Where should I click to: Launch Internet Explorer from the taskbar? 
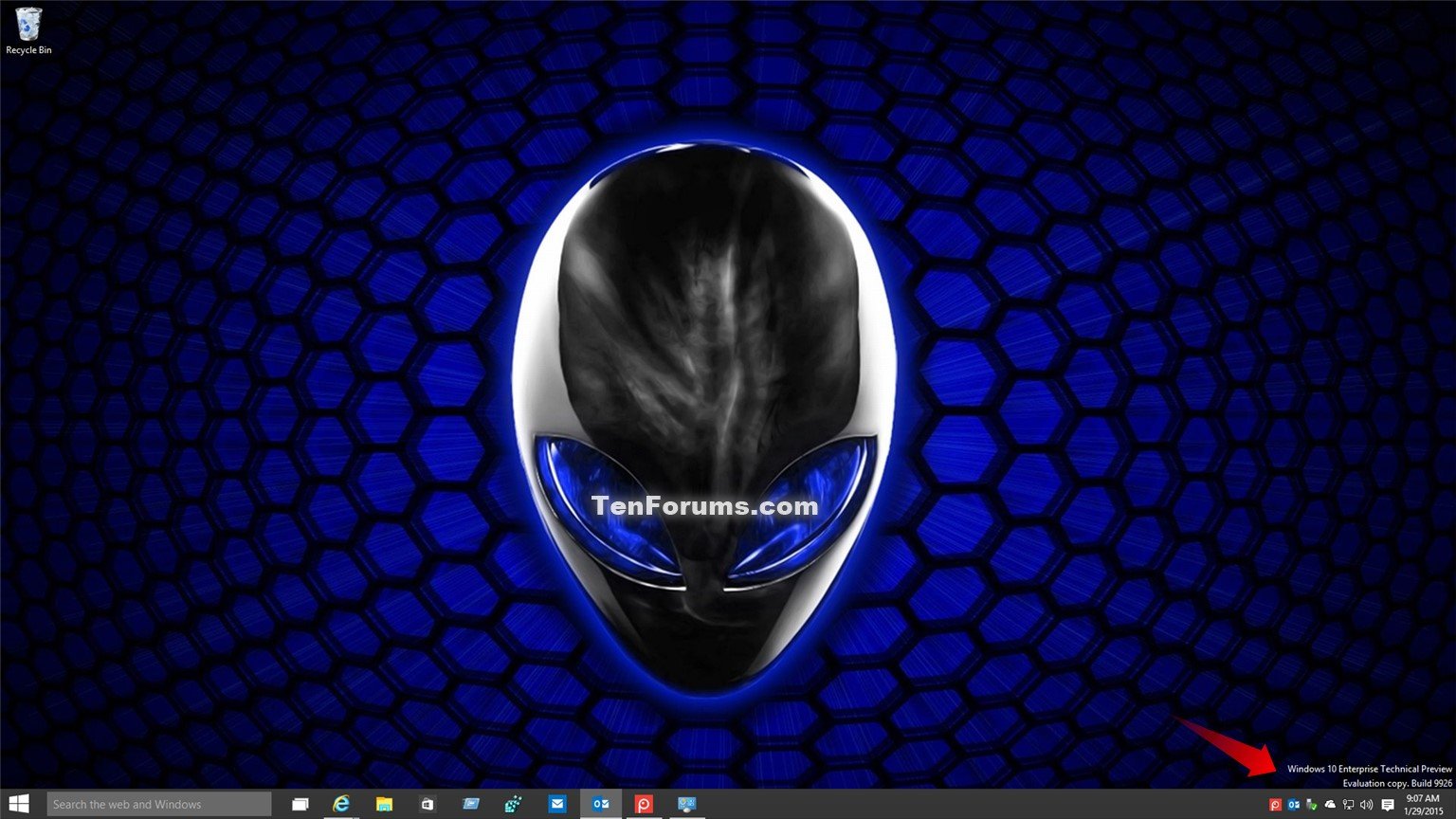[x=341, y=804]
